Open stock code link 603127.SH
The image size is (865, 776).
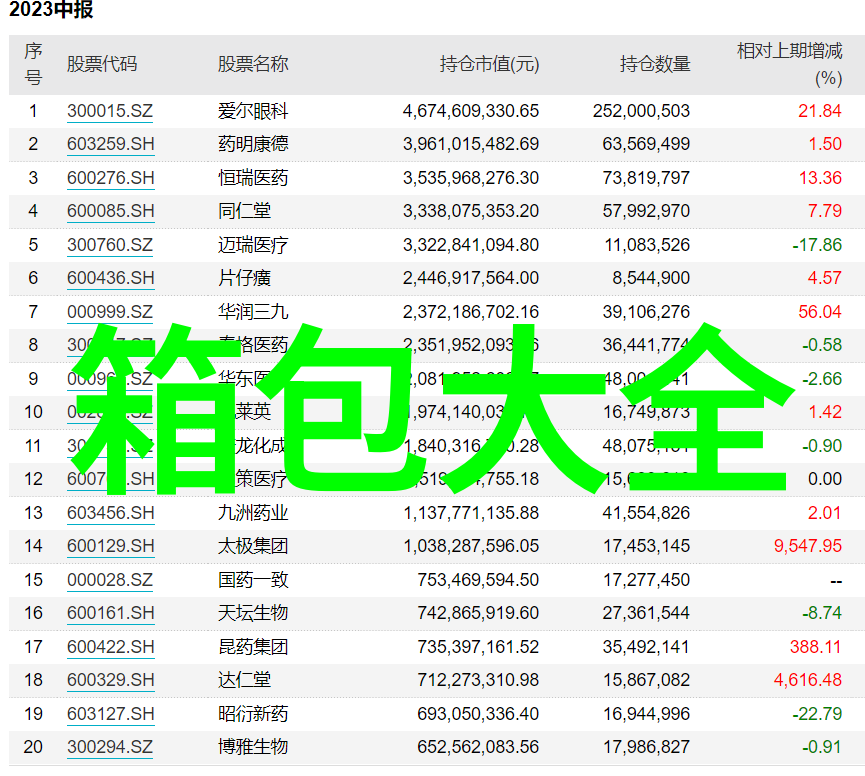coord(110,714)
